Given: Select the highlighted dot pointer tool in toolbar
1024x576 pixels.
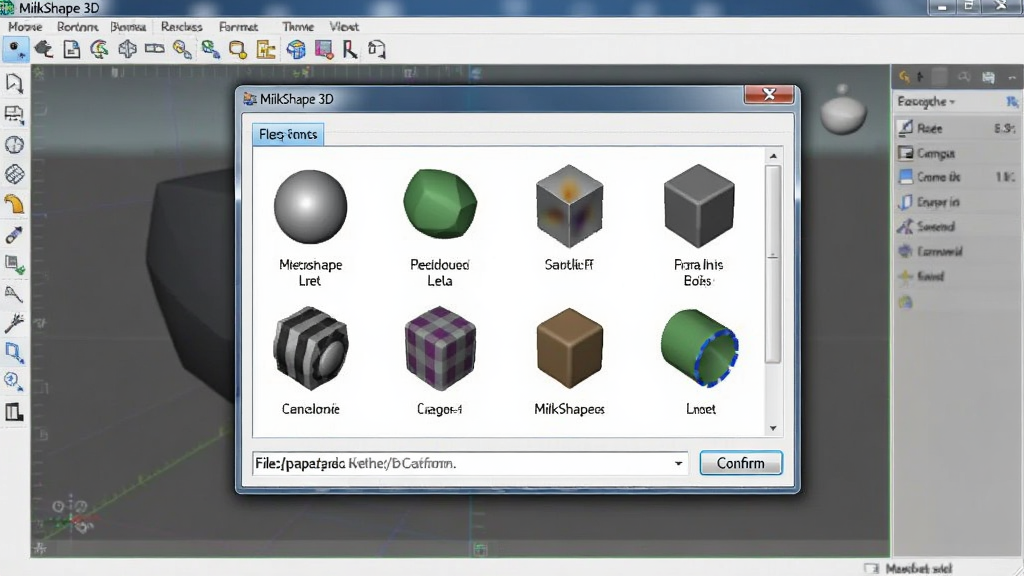Looking at the screenshot, I should click(x=15, y=50).
